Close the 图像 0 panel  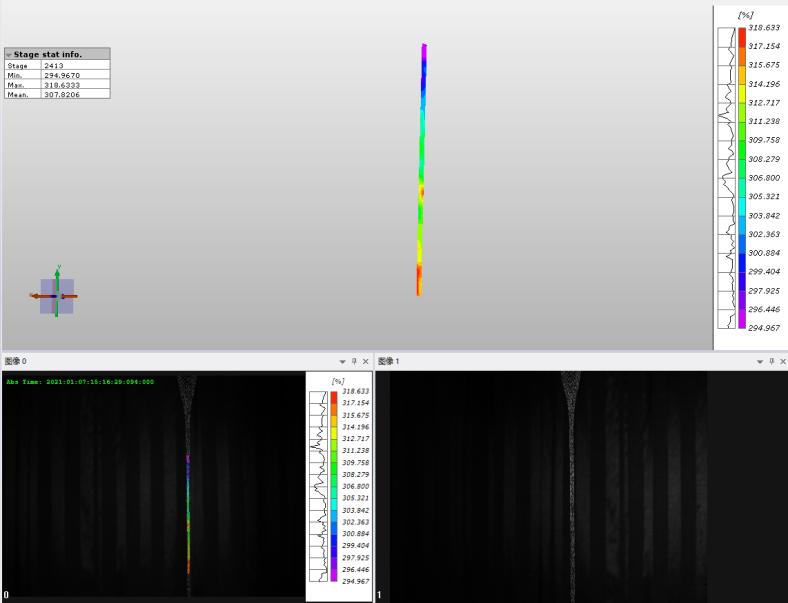coord(365,361)
